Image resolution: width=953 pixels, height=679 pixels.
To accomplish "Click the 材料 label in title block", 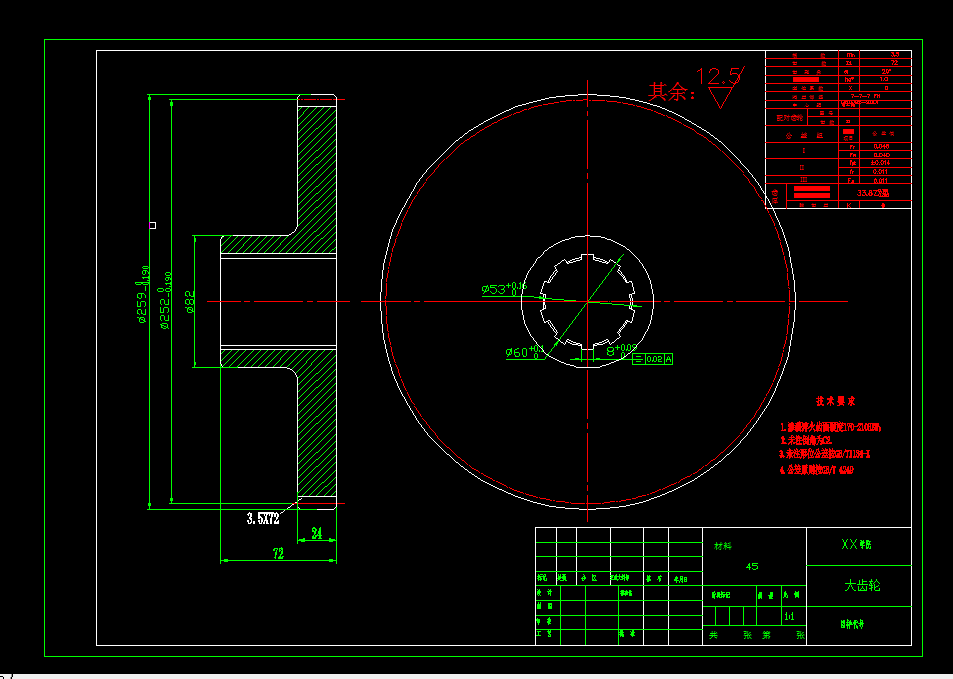I will (723, 546).
